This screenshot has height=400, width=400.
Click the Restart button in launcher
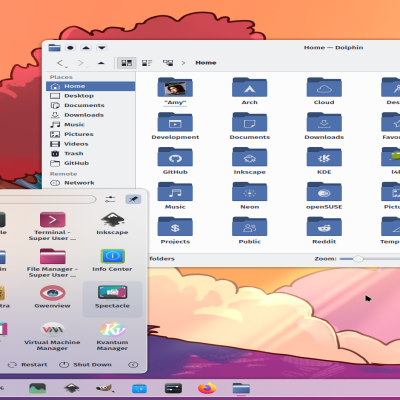click(27, 365)
